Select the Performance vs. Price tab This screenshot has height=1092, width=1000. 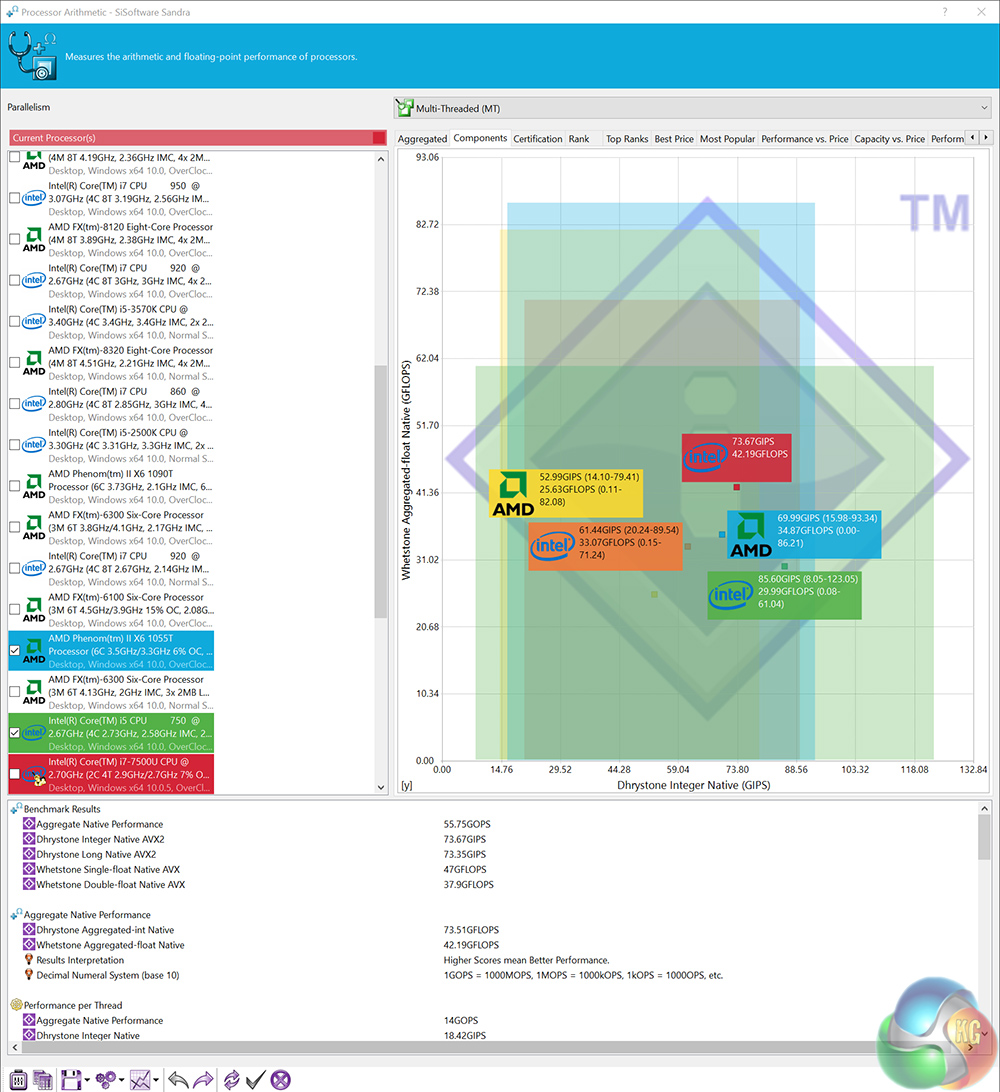[804, 139]
